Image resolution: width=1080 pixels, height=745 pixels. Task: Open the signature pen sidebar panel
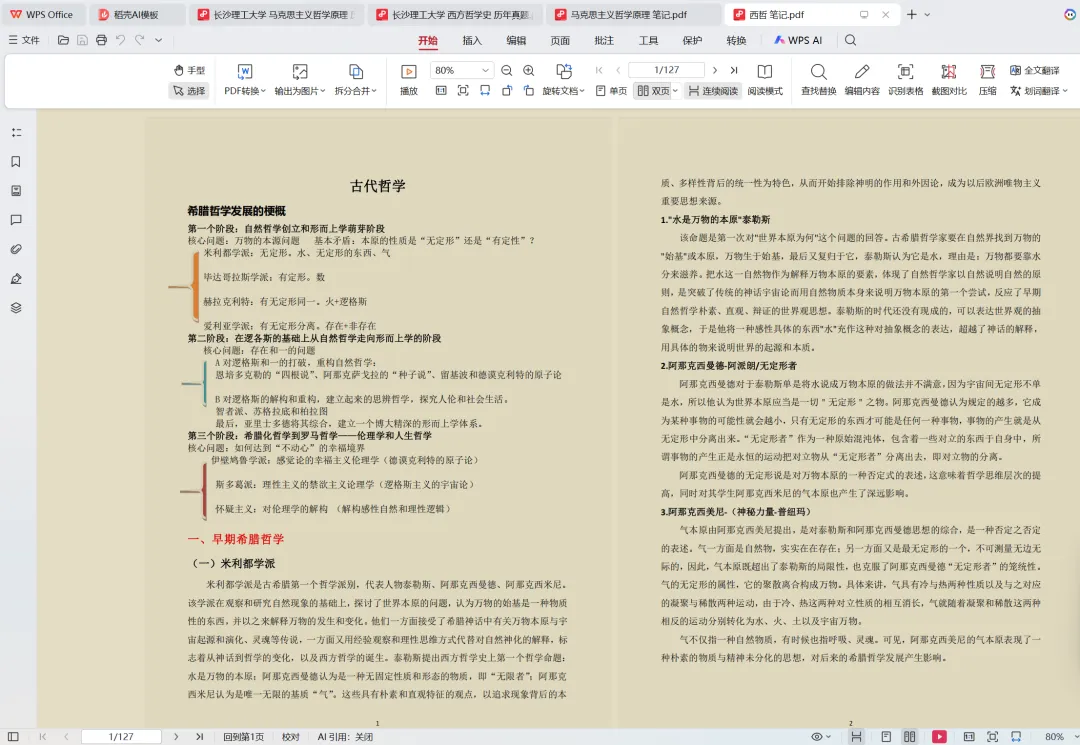pyautogui.click(x=16, y=279)
